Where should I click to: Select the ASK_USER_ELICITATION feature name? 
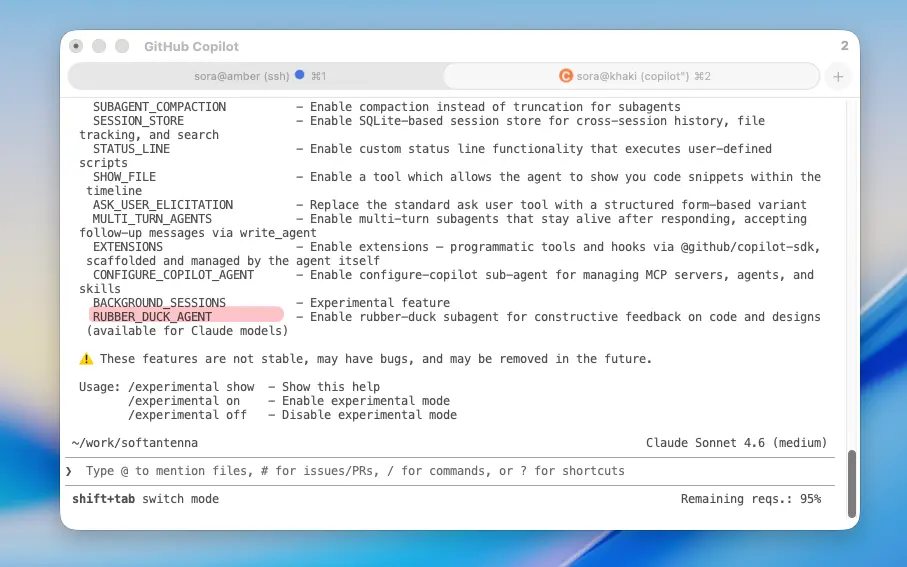[163, 205]
